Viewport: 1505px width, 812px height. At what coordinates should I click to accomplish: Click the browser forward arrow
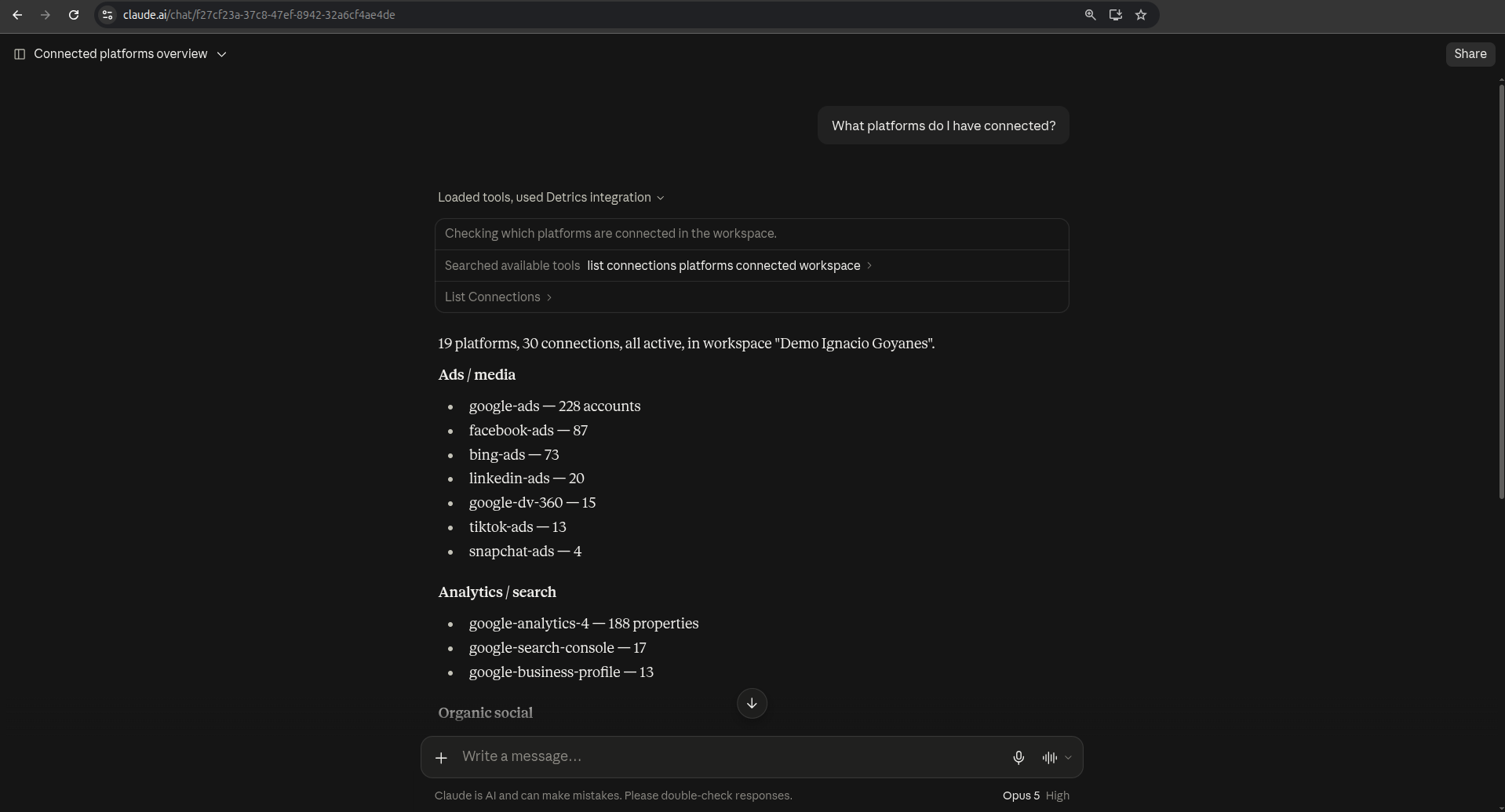46,15
